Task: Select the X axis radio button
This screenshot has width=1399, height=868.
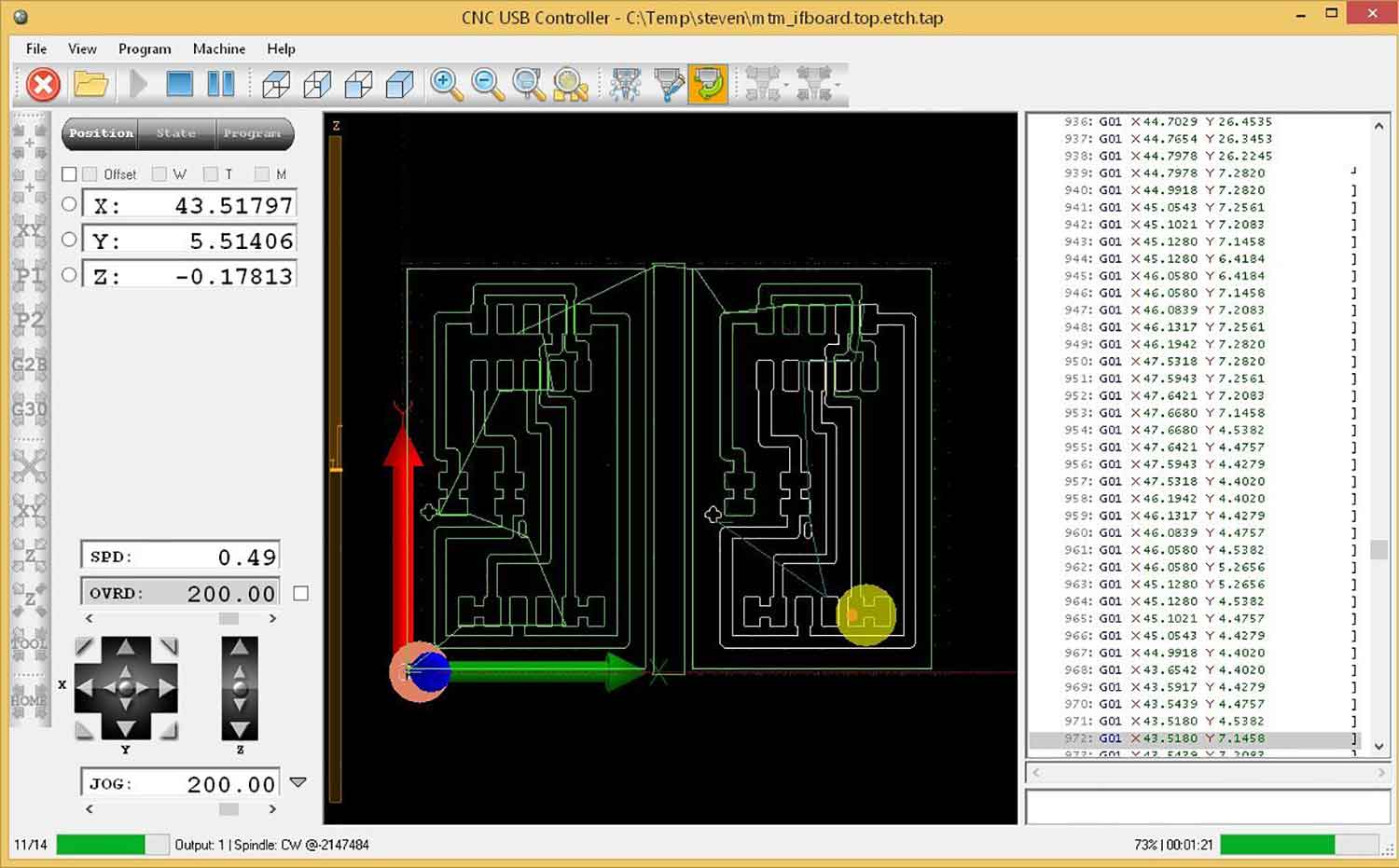Action: tap(69, 204)
